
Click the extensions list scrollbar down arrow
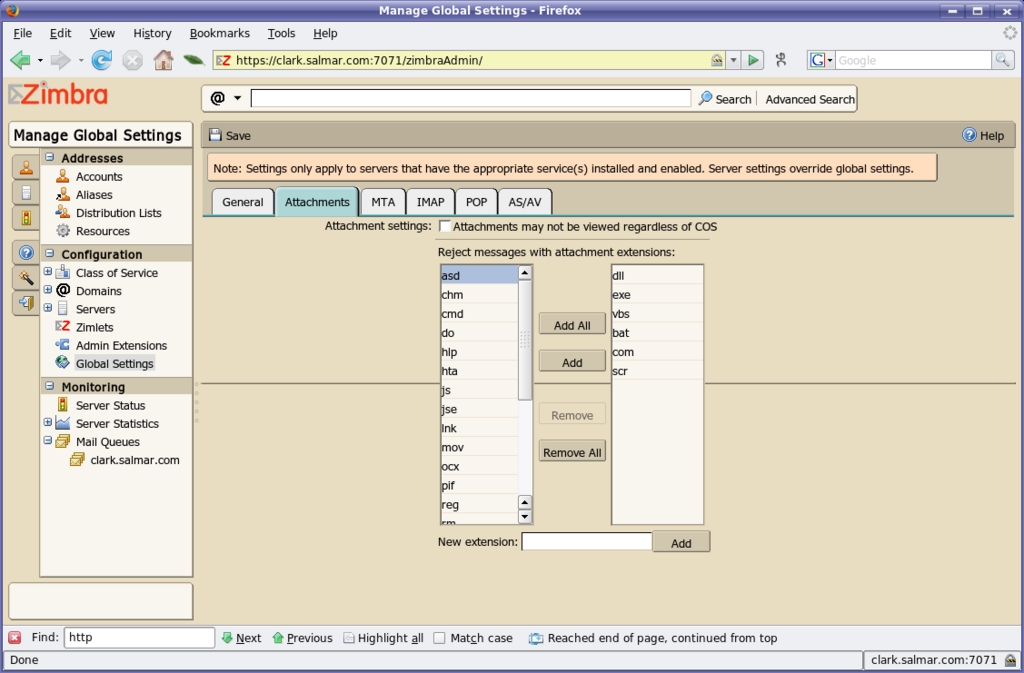pos(525,517)
